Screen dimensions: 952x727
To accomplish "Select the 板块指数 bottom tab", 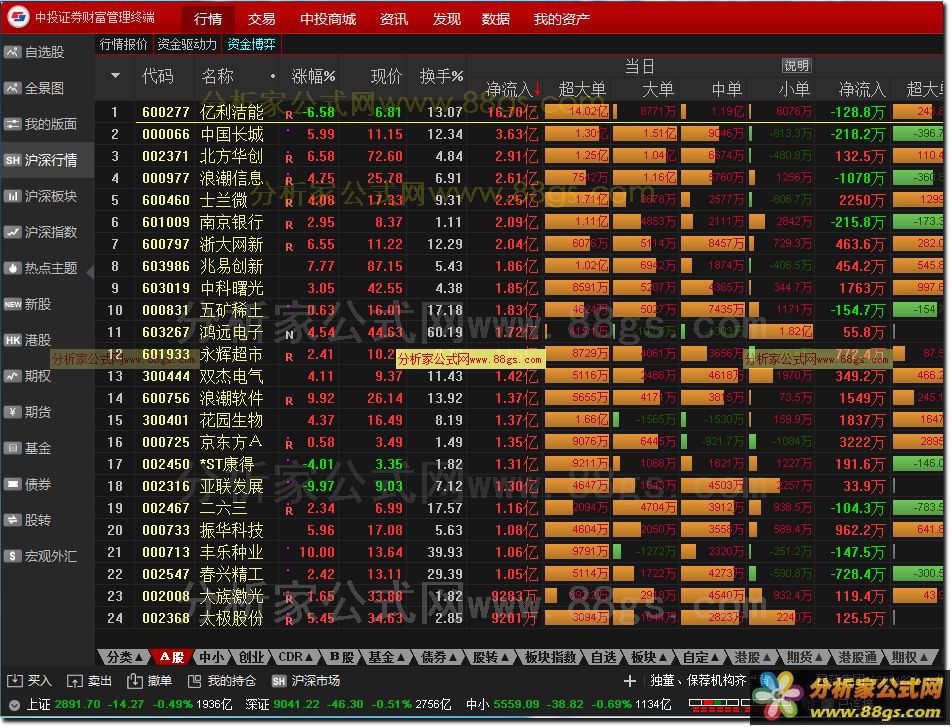I will (x=550, y=657).
